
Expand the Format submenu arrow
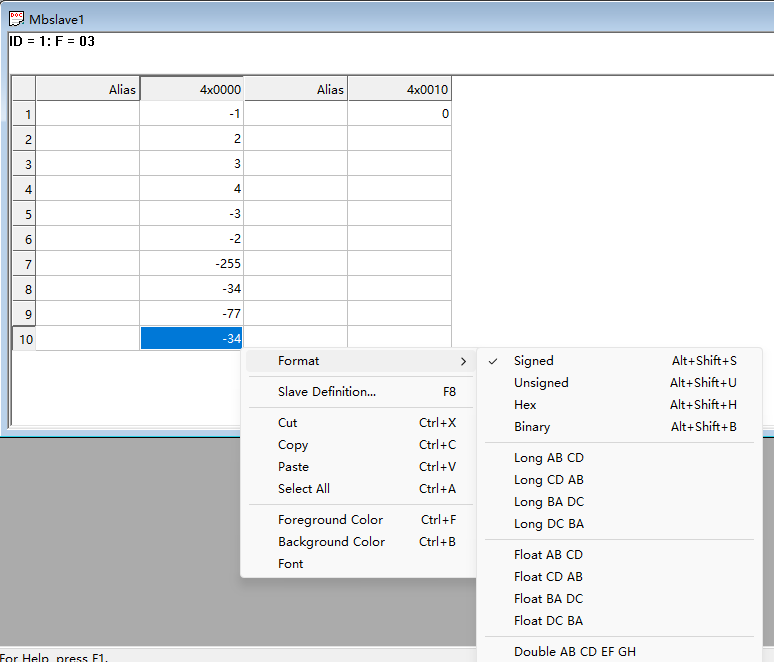[x=463, y=361]
